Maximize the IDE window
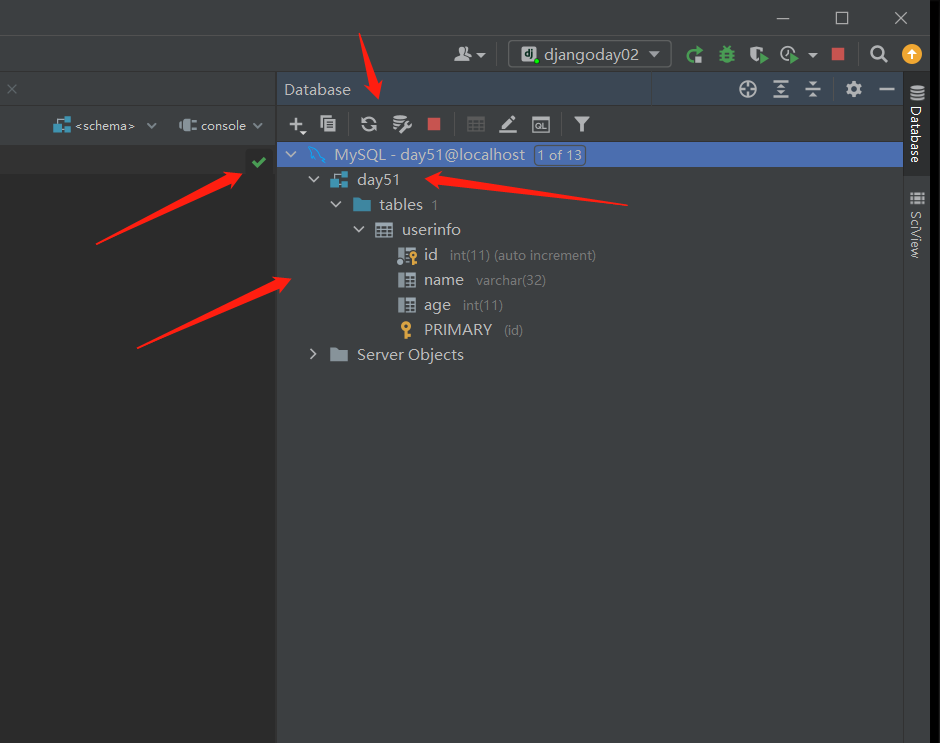The image size is (940, 743). pyautogui.click(x=842, y=18)
